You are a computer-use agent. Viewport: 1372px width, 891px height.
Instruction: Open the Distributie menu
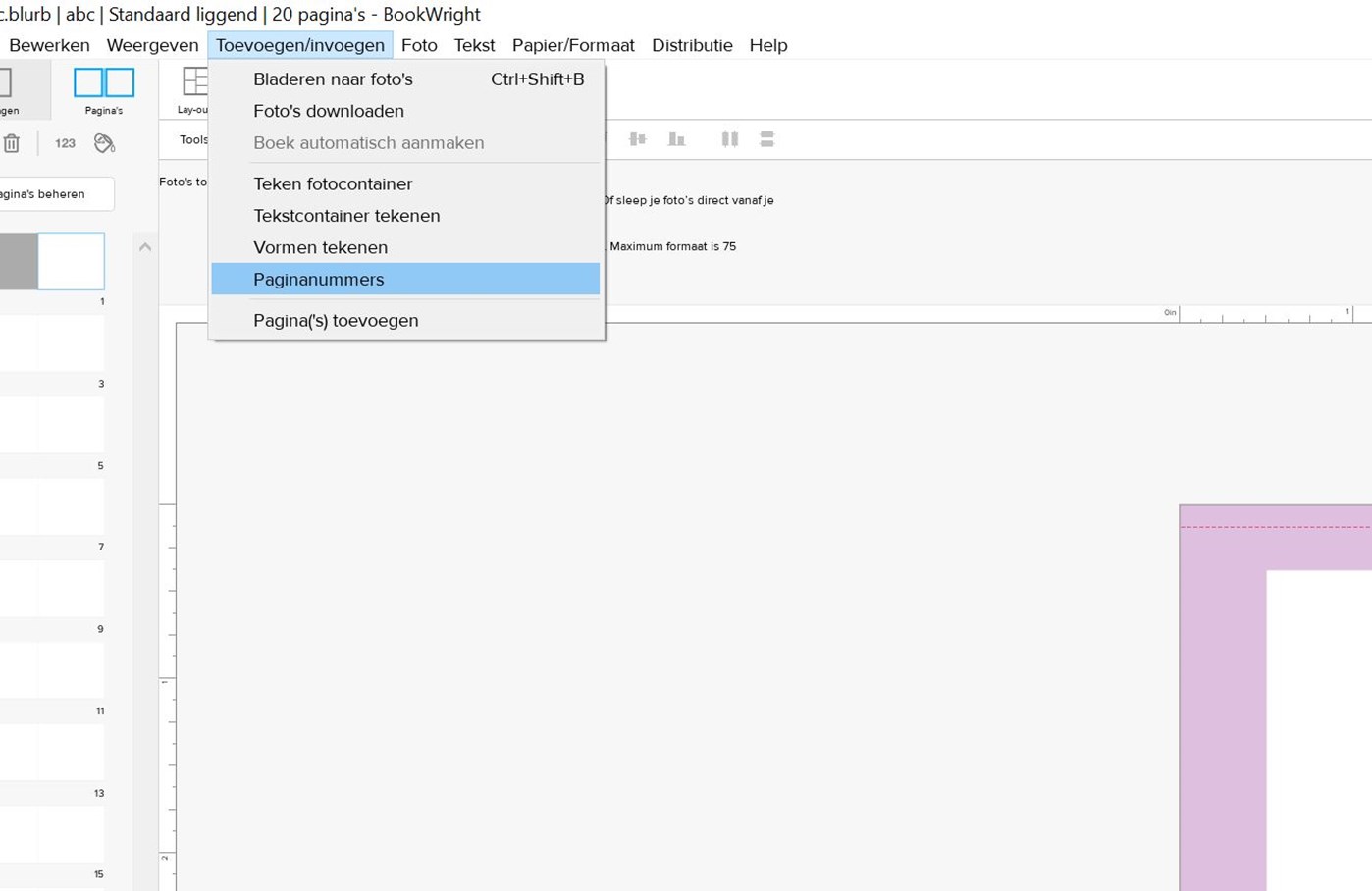pos(692,45)
